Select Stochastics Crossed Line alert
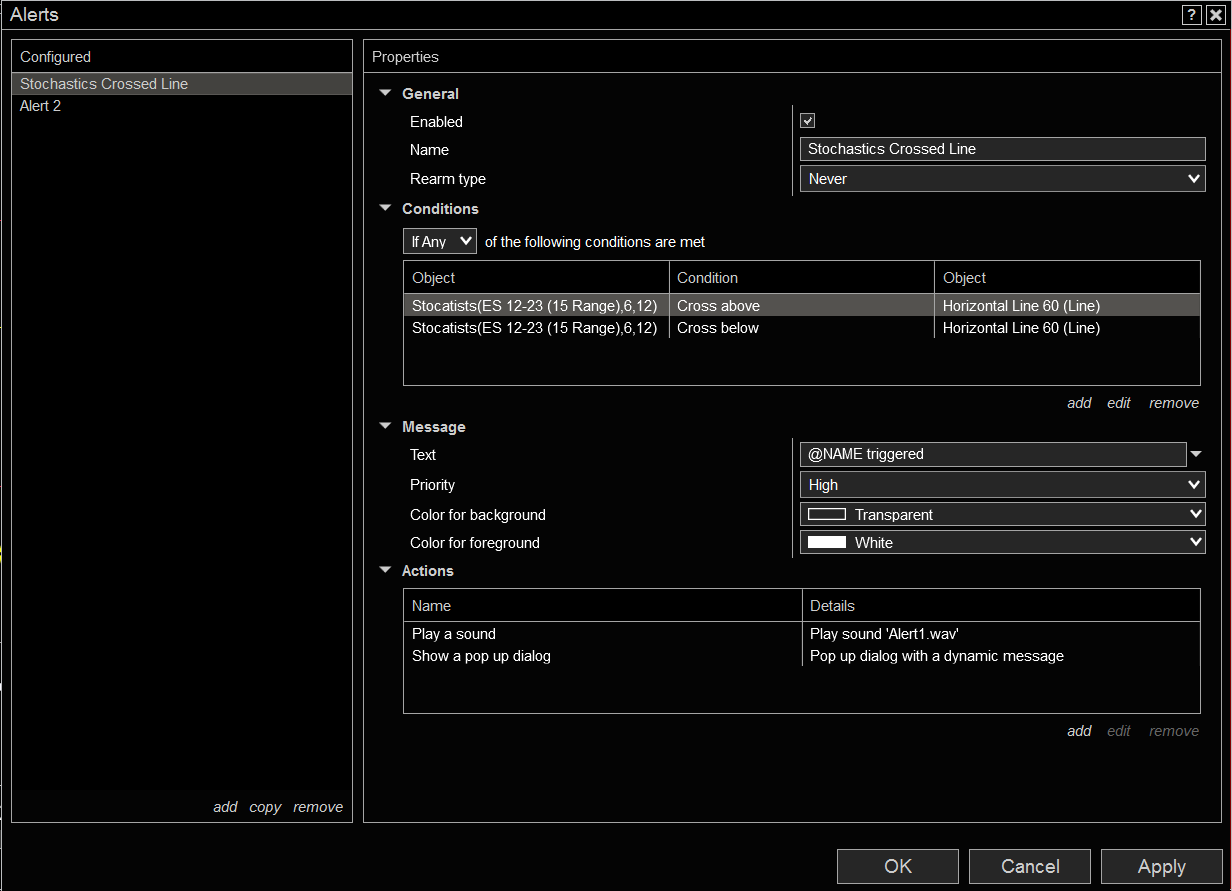The height and width of the screenshot is (891, 1232). pyautogui.click(x=182, y=84)
